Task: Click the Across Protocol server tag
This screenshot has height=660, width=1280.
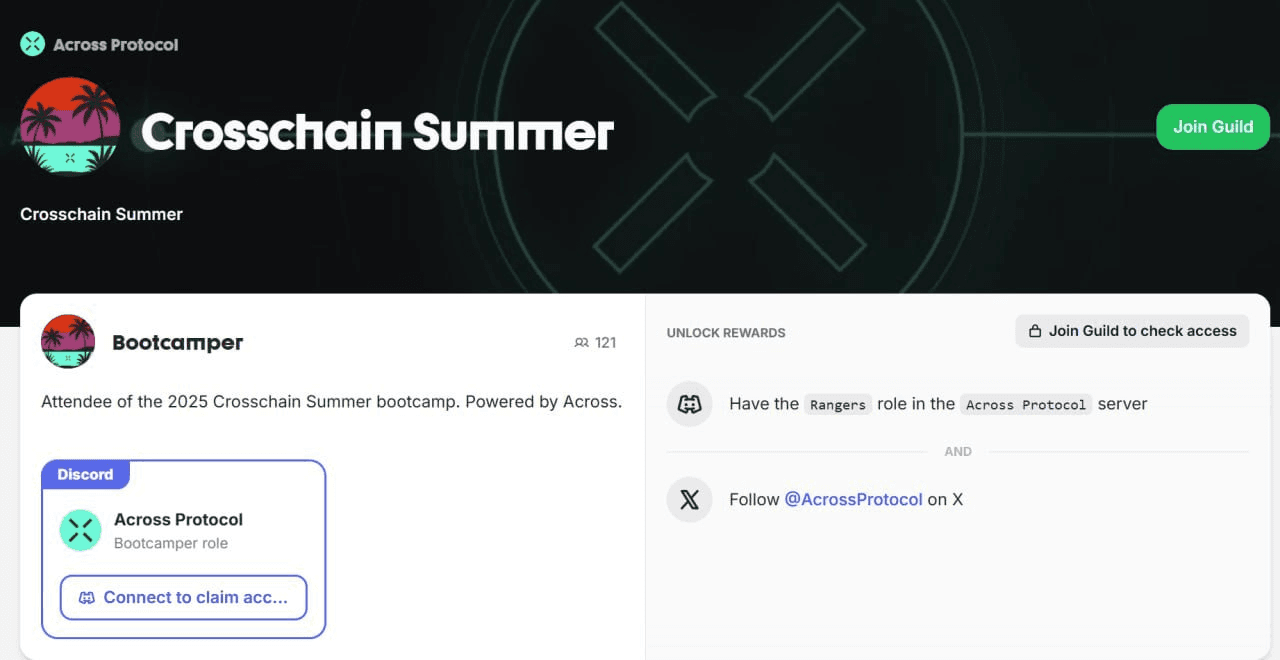Action: pyautogui.click(x=1026, y=404)
